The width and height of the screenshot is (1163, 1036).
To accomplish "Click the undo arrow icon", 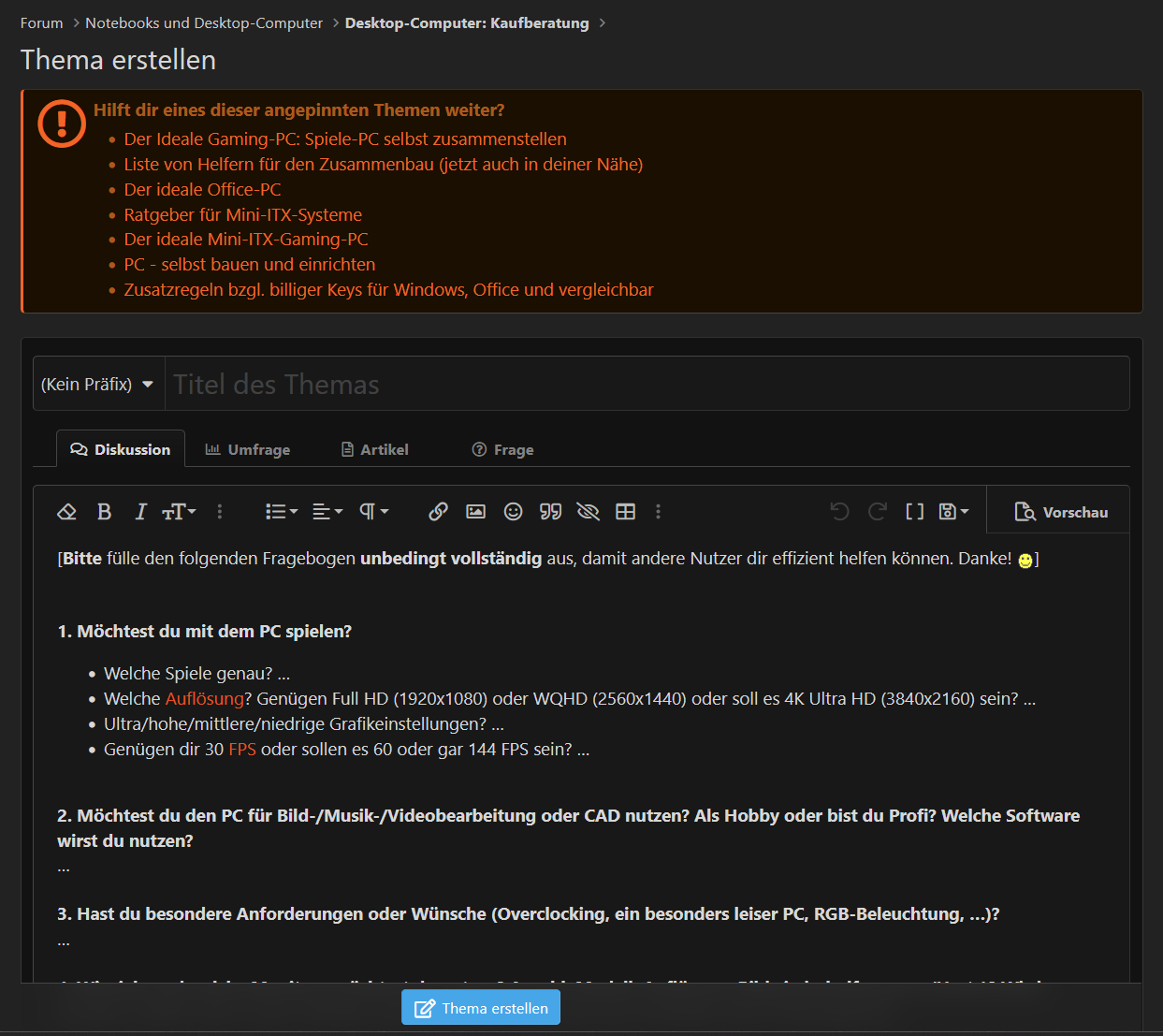I will tap(840, 512).
